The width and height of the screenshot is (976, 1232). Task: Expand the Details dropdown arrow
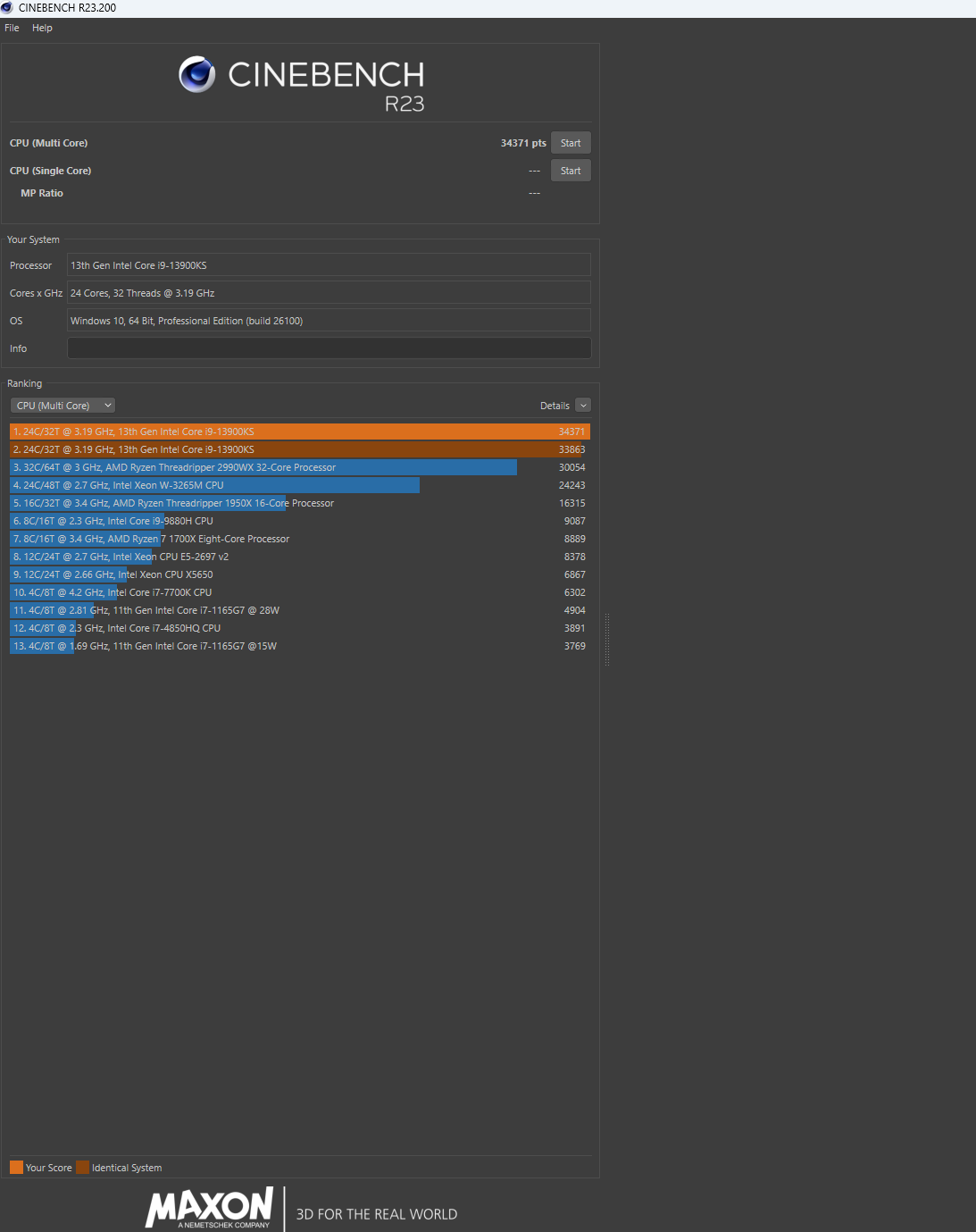pyautogui.click(x=583, y=406)
